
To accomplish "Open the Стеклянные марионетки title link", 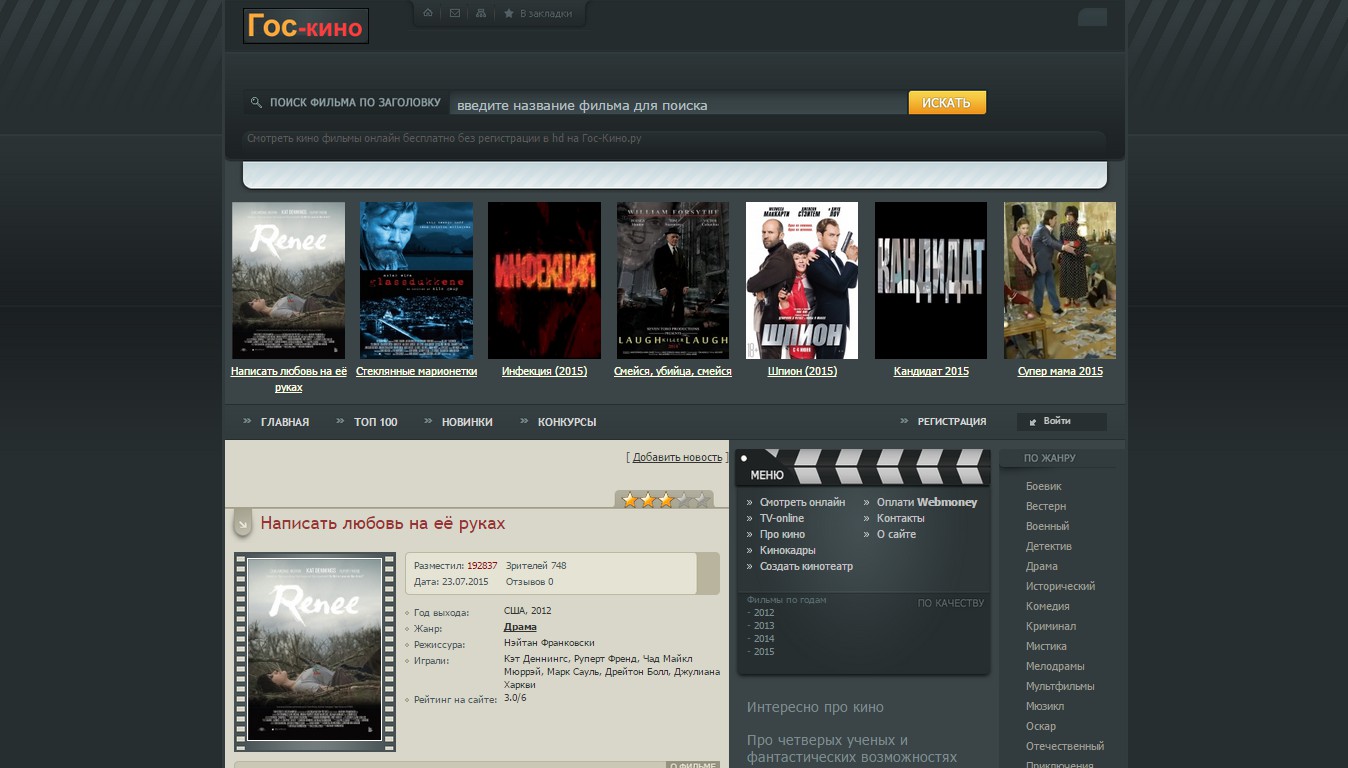I will [x=416, y=371].
